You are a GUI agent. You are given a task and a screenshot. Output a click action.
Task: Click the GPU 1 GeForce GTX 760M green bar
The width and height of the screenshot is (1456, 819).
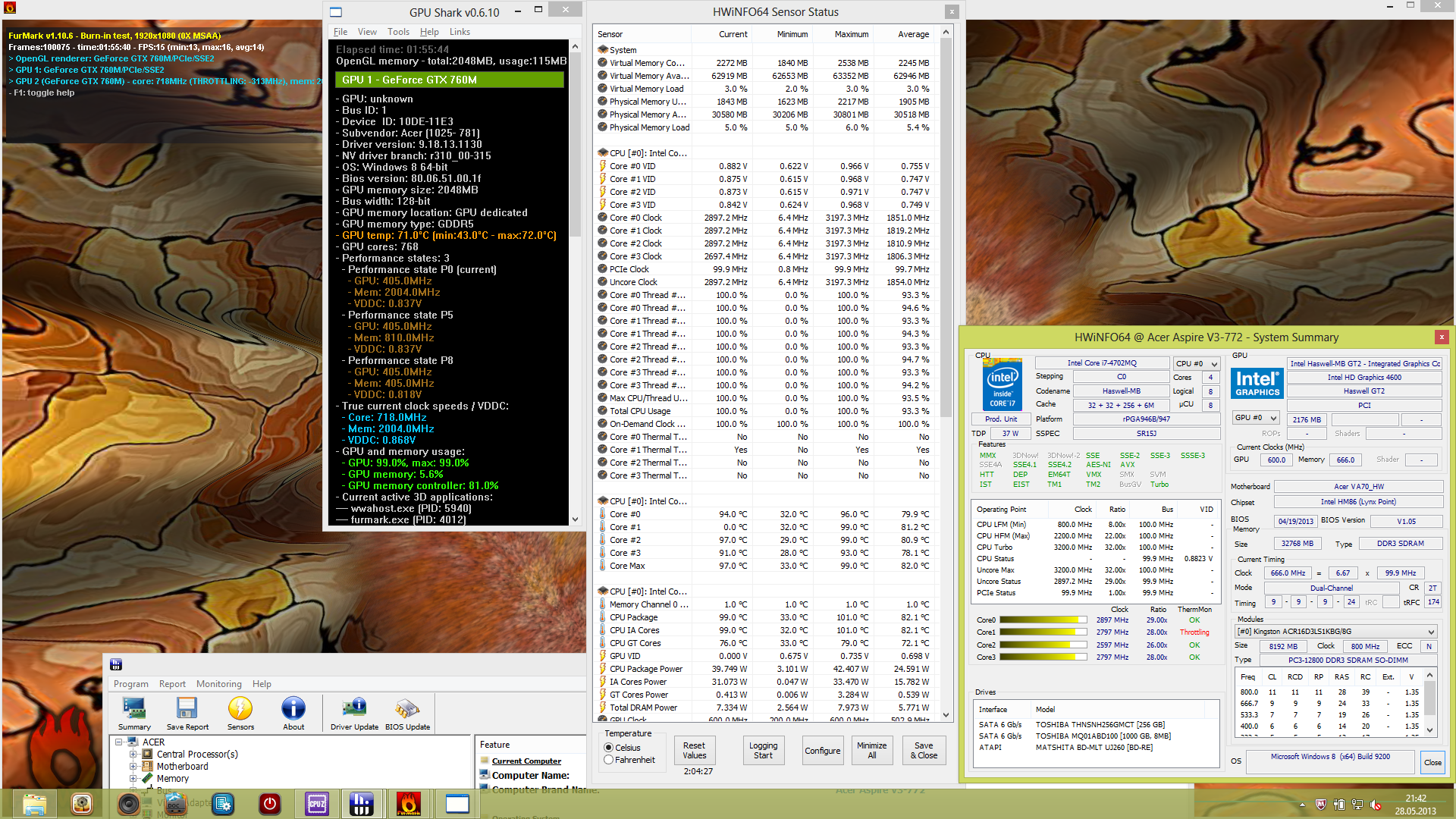point(450,80)
